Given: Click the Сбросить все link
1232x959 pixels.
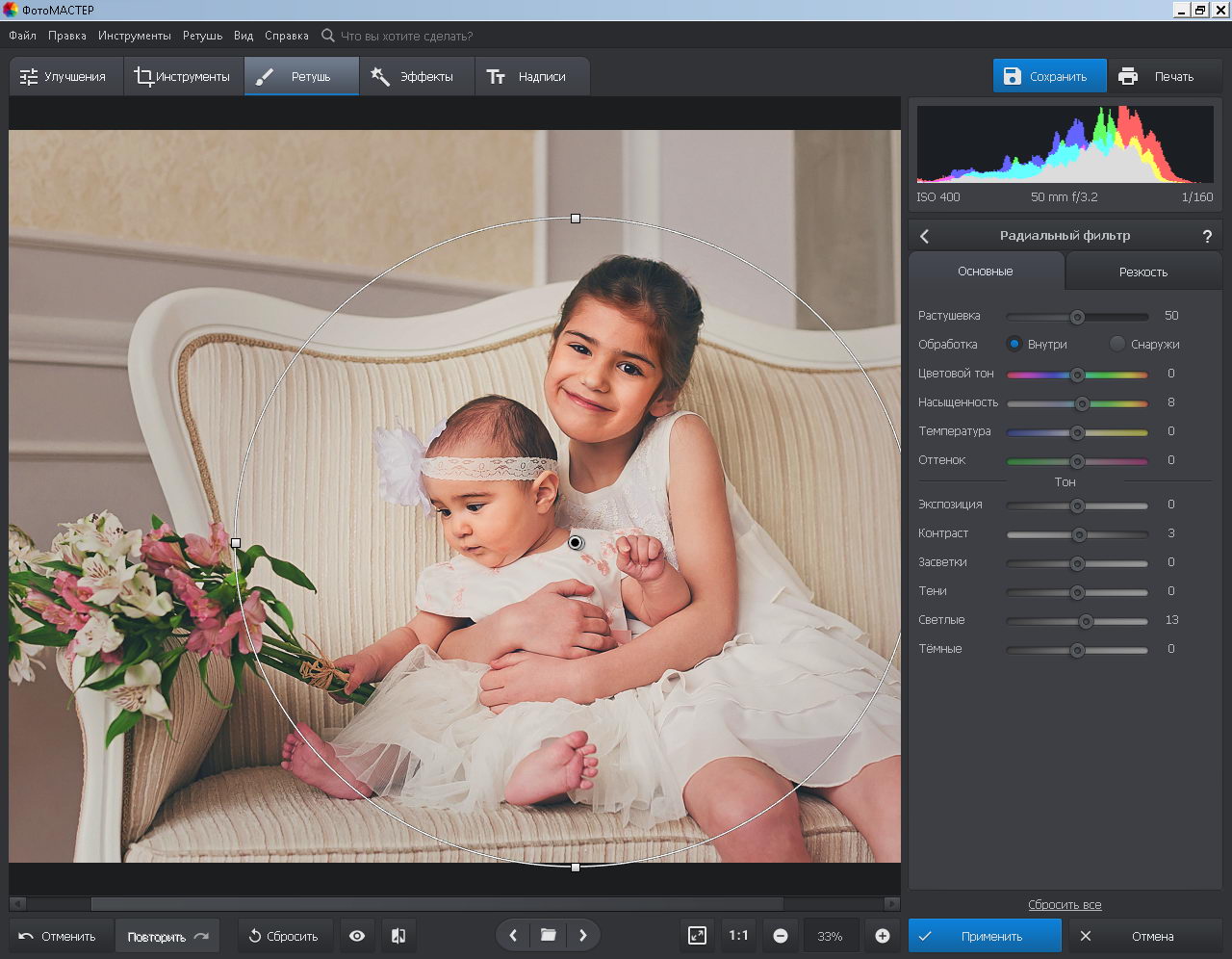Looking at the screenshot, I should (1065, 905).
